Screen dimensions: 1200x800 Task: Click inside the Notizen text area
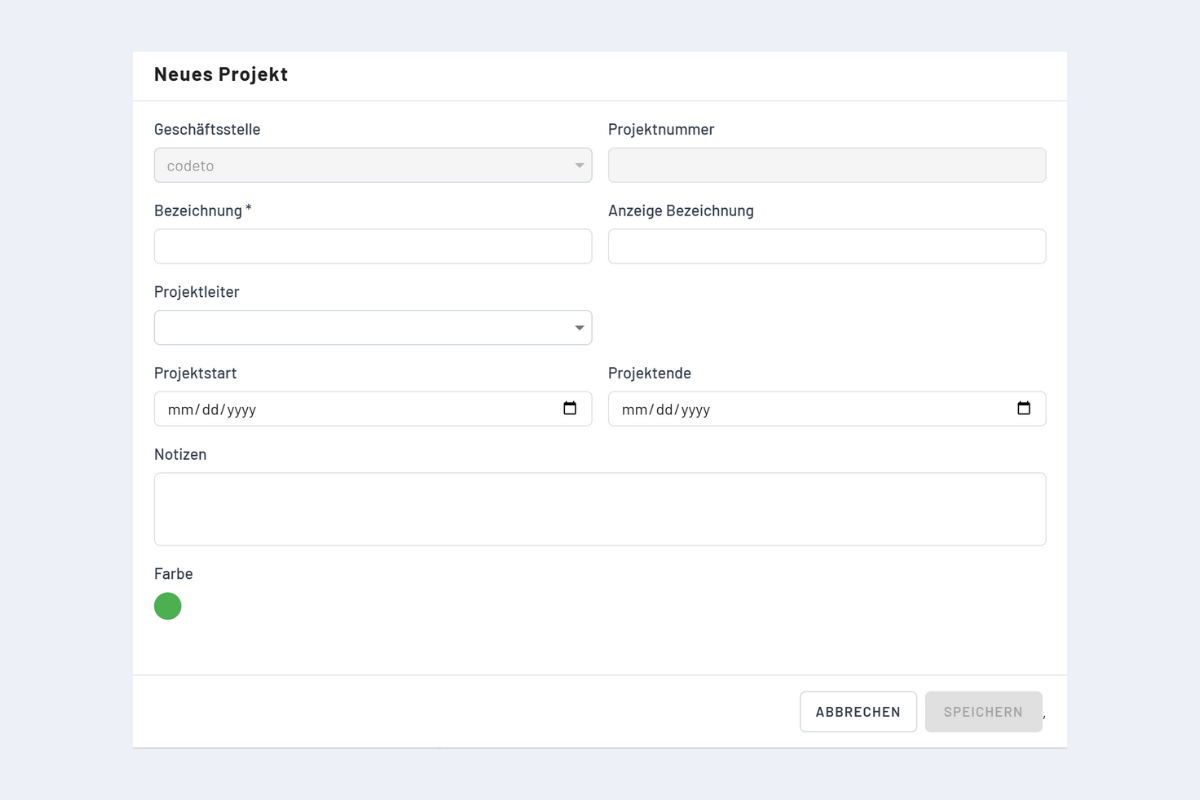pos(600,508)
